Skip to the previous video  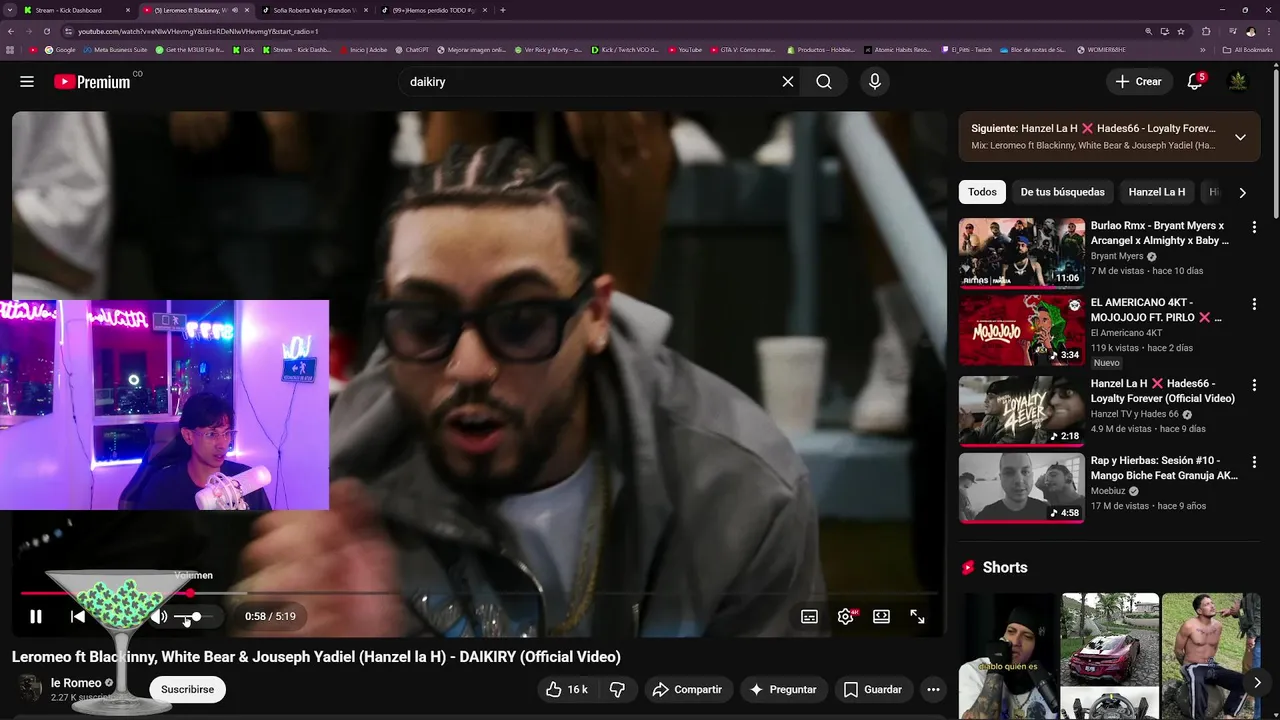[x=78, y=617]
